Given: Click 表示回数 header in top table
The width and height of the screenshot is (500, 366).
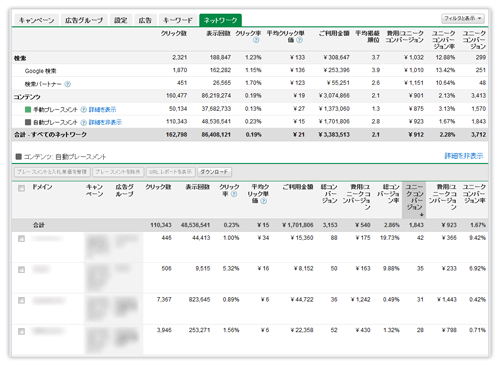Looking at the screenshot, I should tap(218, 33).
